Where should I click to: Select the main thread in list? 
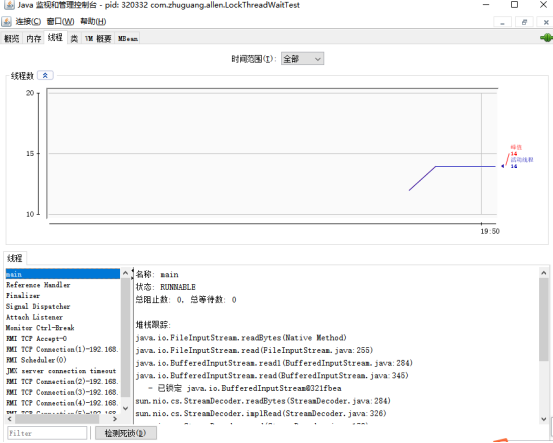(63, 274)
